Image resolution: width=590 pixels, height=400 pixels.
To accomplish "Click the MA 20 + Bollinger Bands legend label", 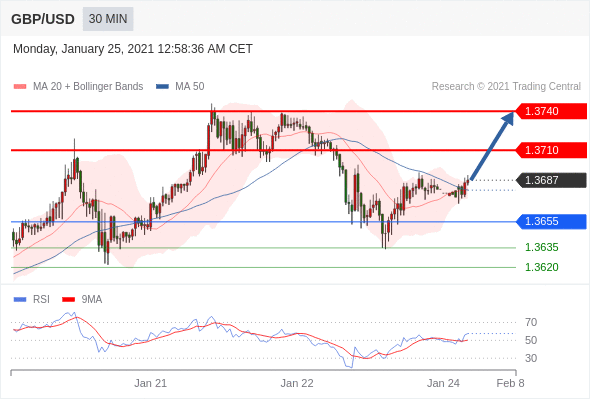I will (88, 87).
